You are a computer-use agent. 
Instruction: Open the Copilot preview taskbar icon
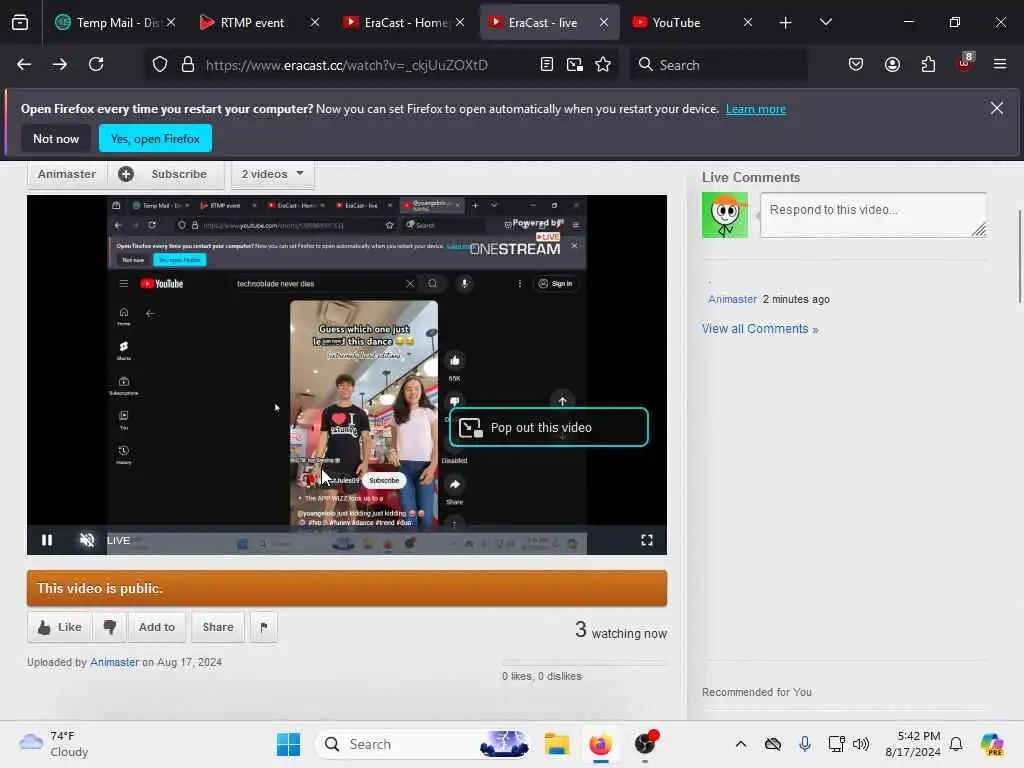pyautogui.click(x=992, y=744)
